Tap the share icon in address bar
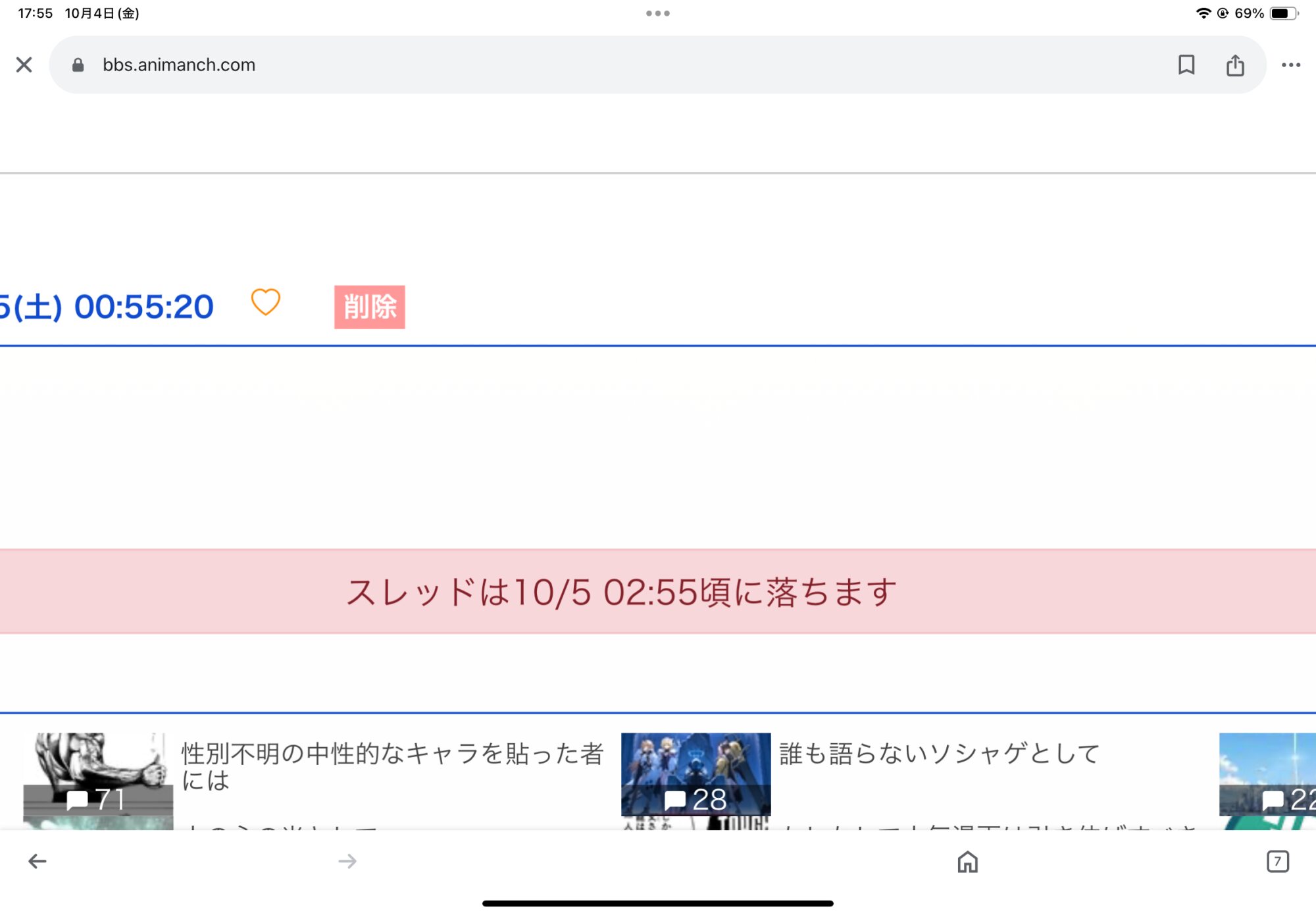This screenshot has width=1316, height=915. point(1235,65)
